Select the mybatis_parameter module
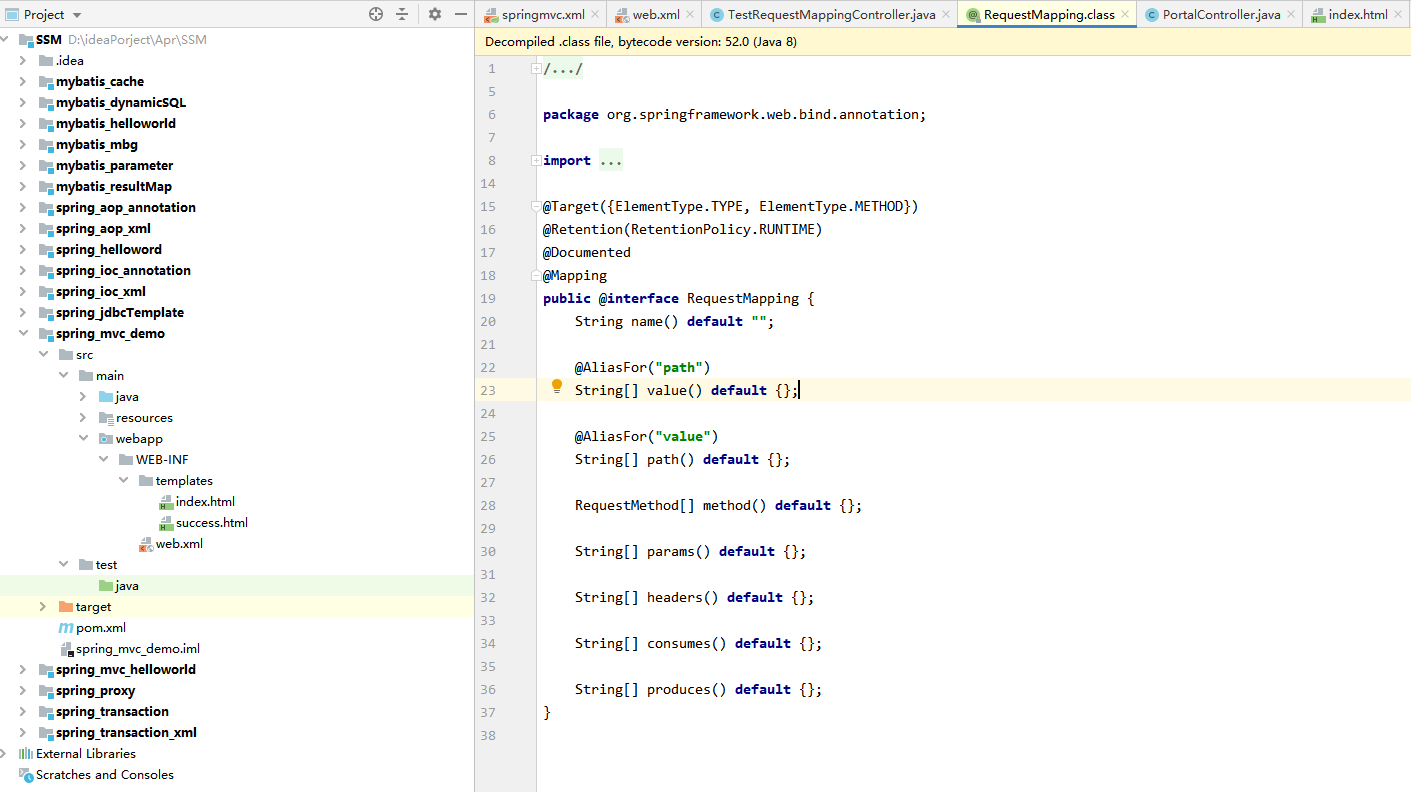 [x=115, y=166]
